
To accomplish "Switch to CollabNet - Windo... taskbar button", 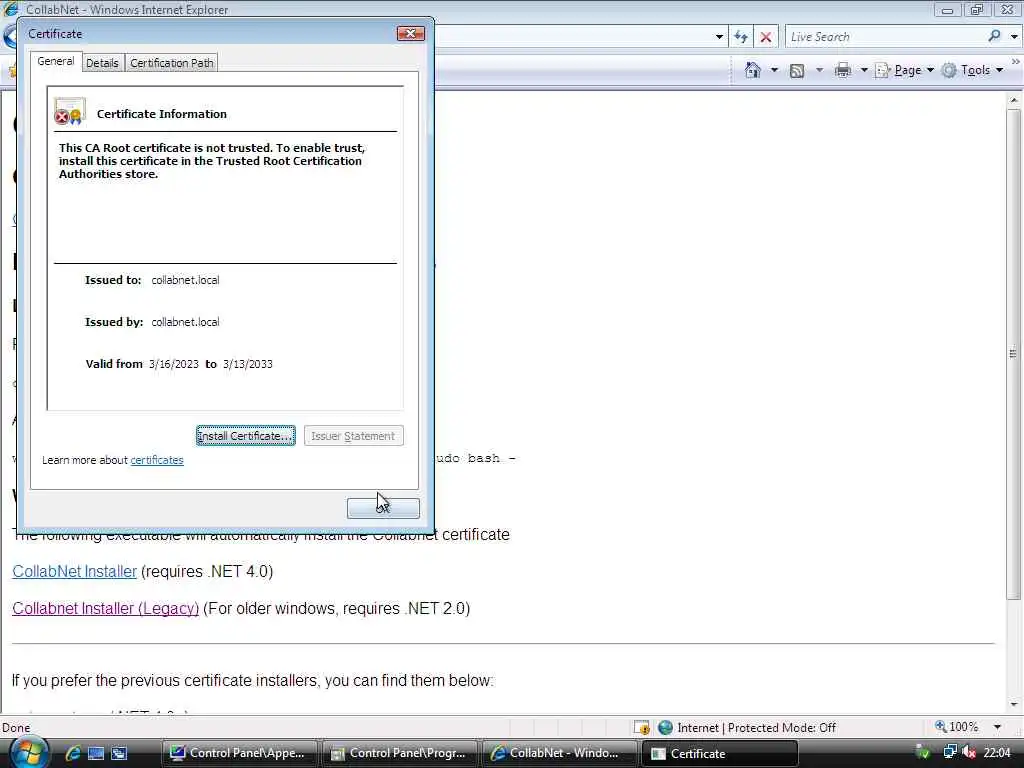I will pyautogui.click(x=559, y=753).
